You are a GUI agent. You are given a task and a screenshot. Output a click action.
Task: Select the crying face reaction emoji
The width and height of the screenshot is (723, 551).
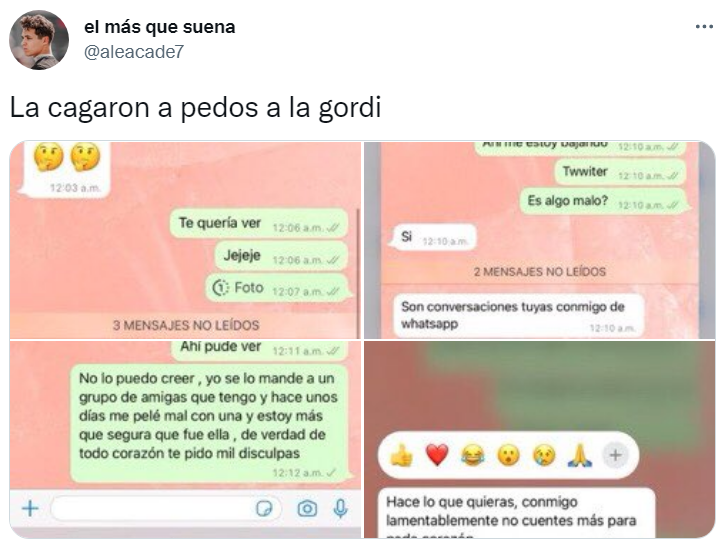544,456
